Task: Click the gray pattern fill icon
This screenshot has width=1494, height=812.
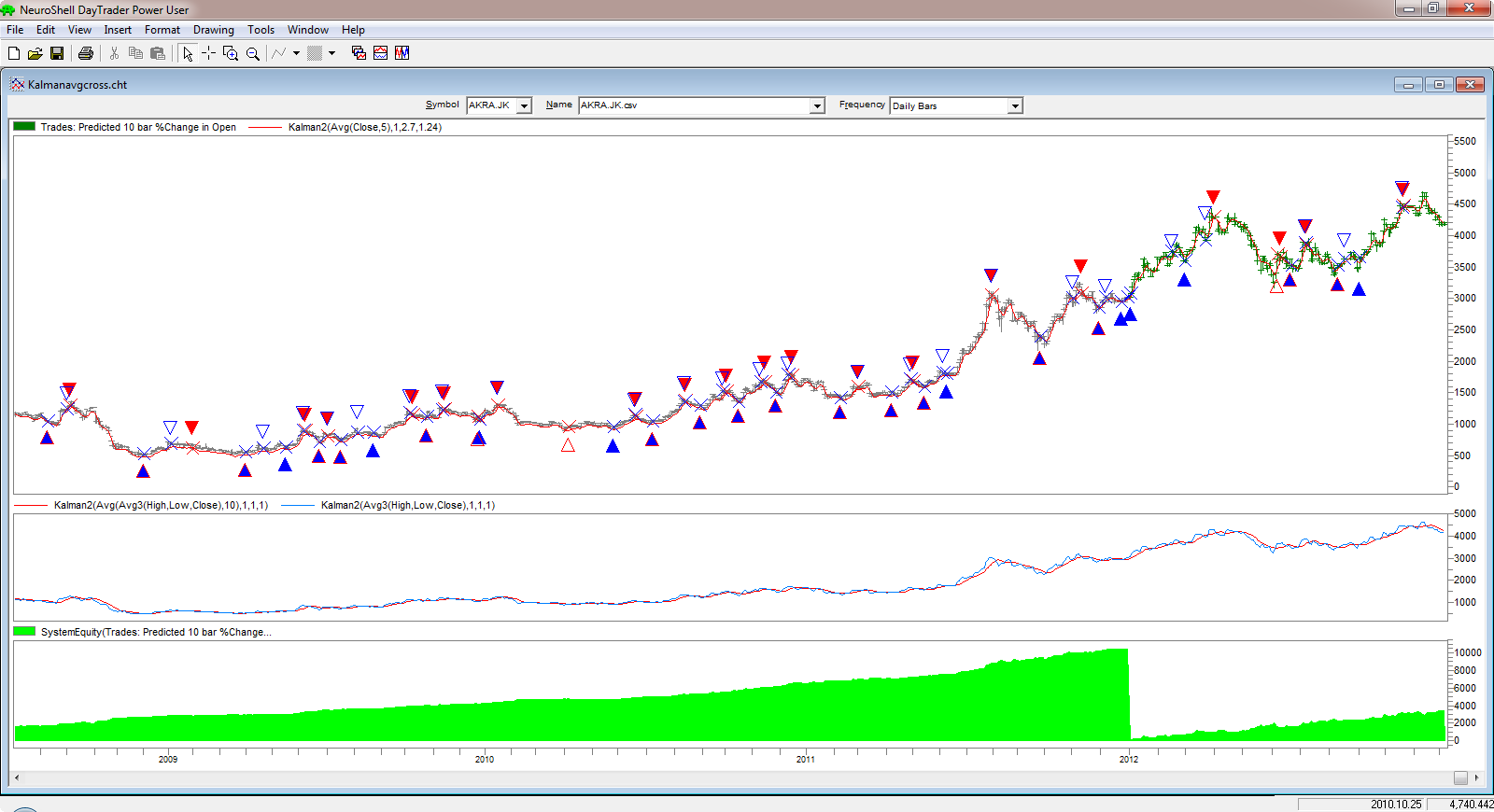Action: [x=315, y=53]
